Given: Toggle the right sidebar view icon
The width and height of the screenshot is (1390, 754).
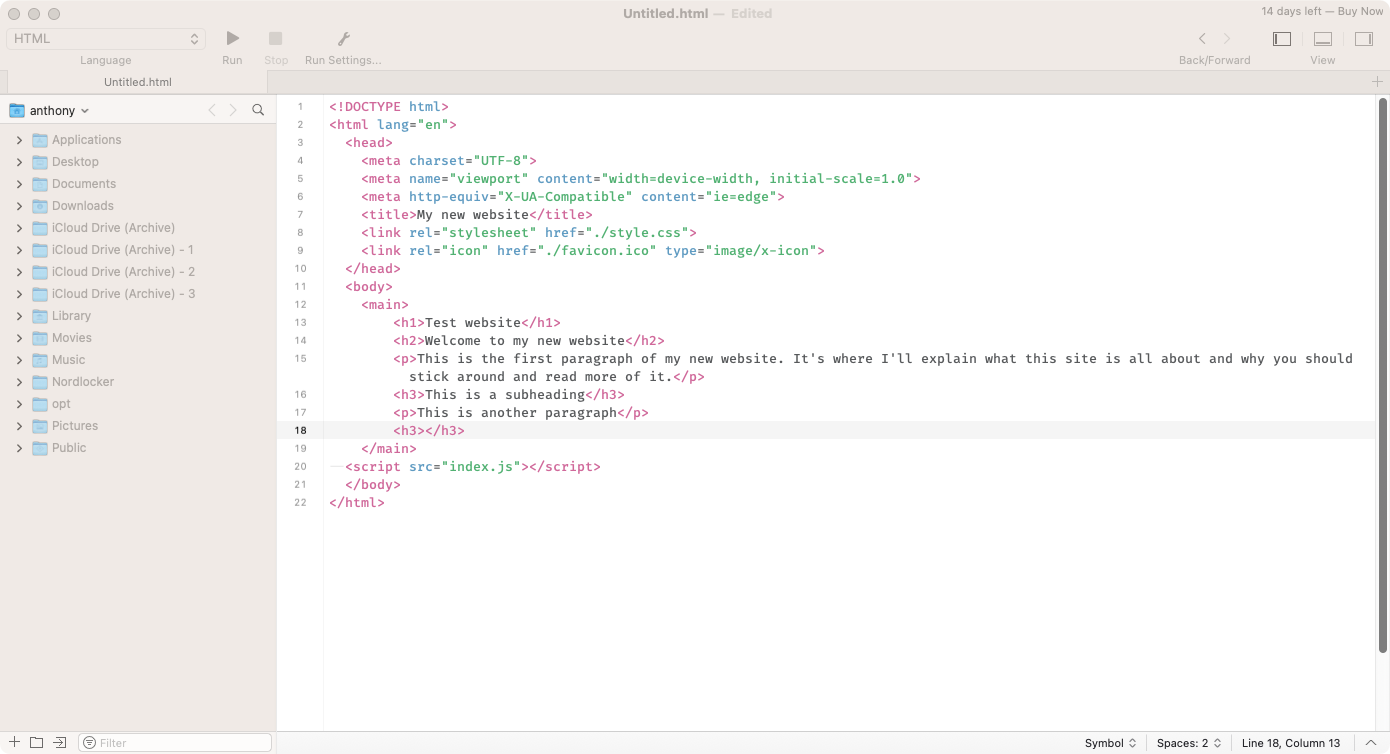Looking at the screenshot, I should (1364, 39).
